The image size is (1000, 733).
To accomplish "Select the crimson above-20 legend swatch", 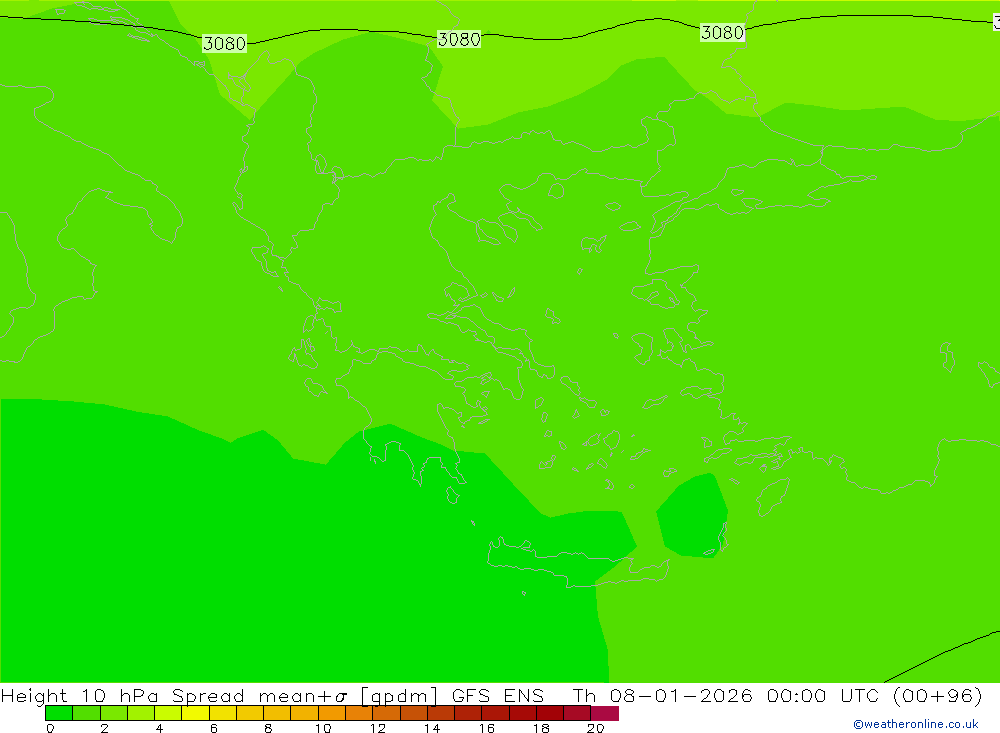I will coord(605,713).
